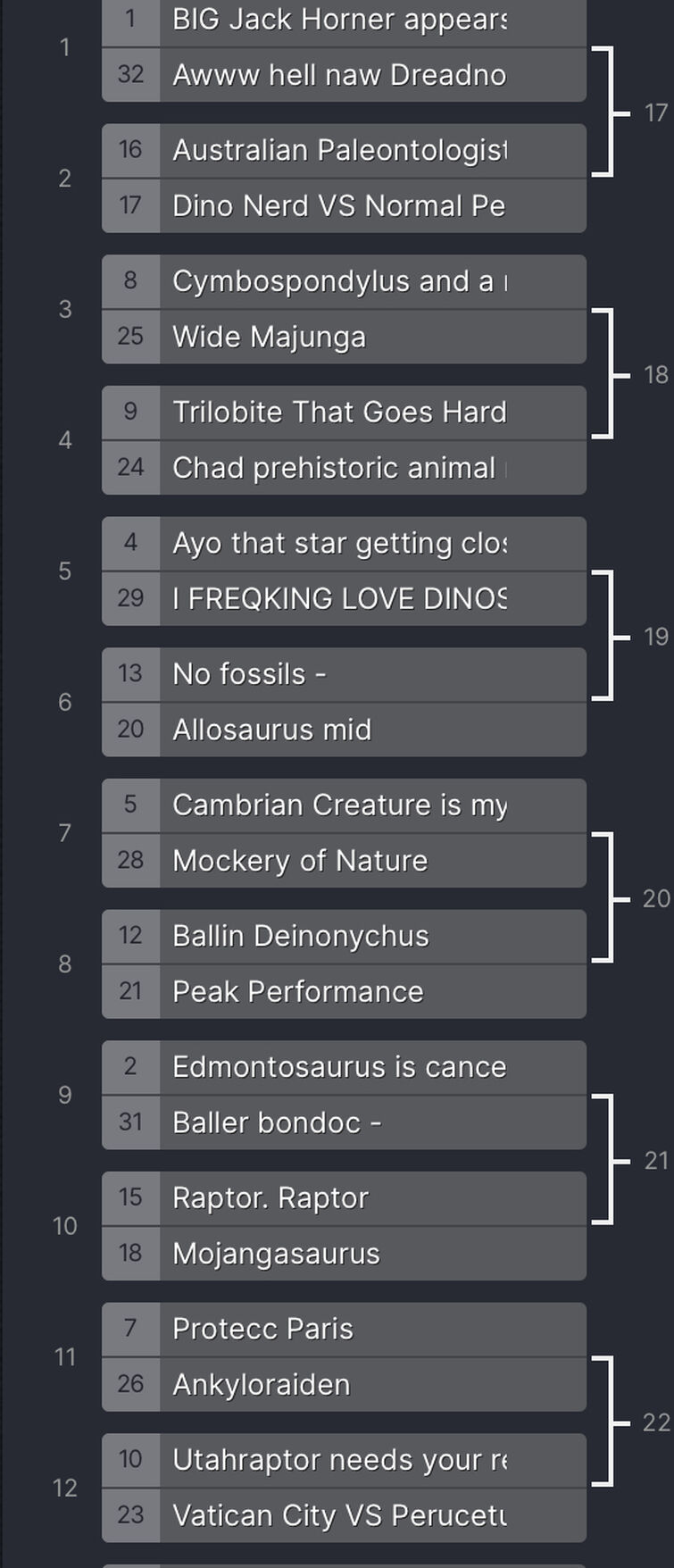Select 'Trilobite That Goes Hard' entry
This screenshot has height=1568, width=674.
click(344, 413)
